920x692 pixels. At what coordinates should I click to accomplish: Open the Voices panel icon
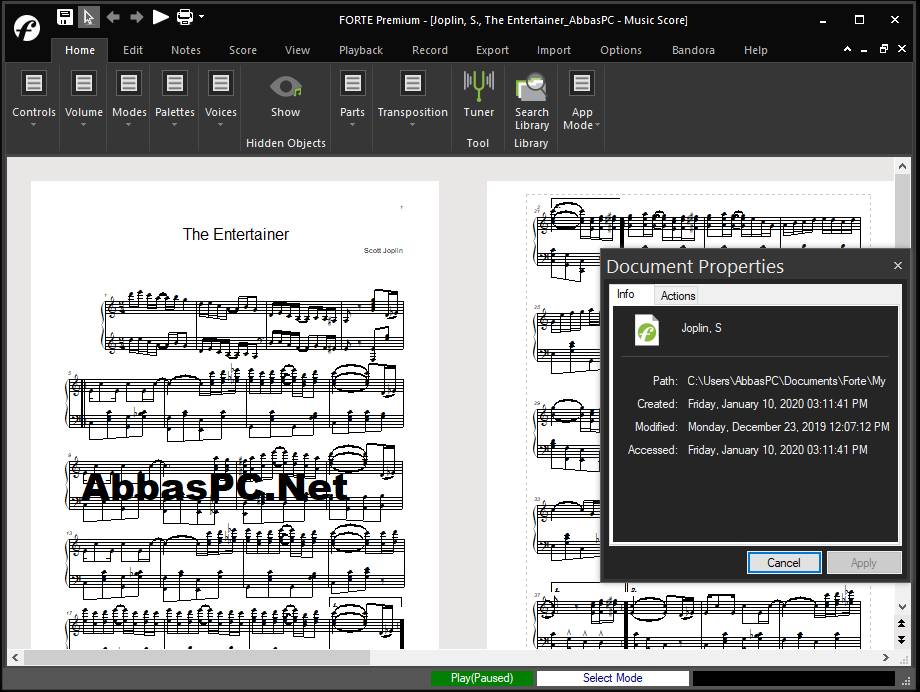(x=221, y=83)
